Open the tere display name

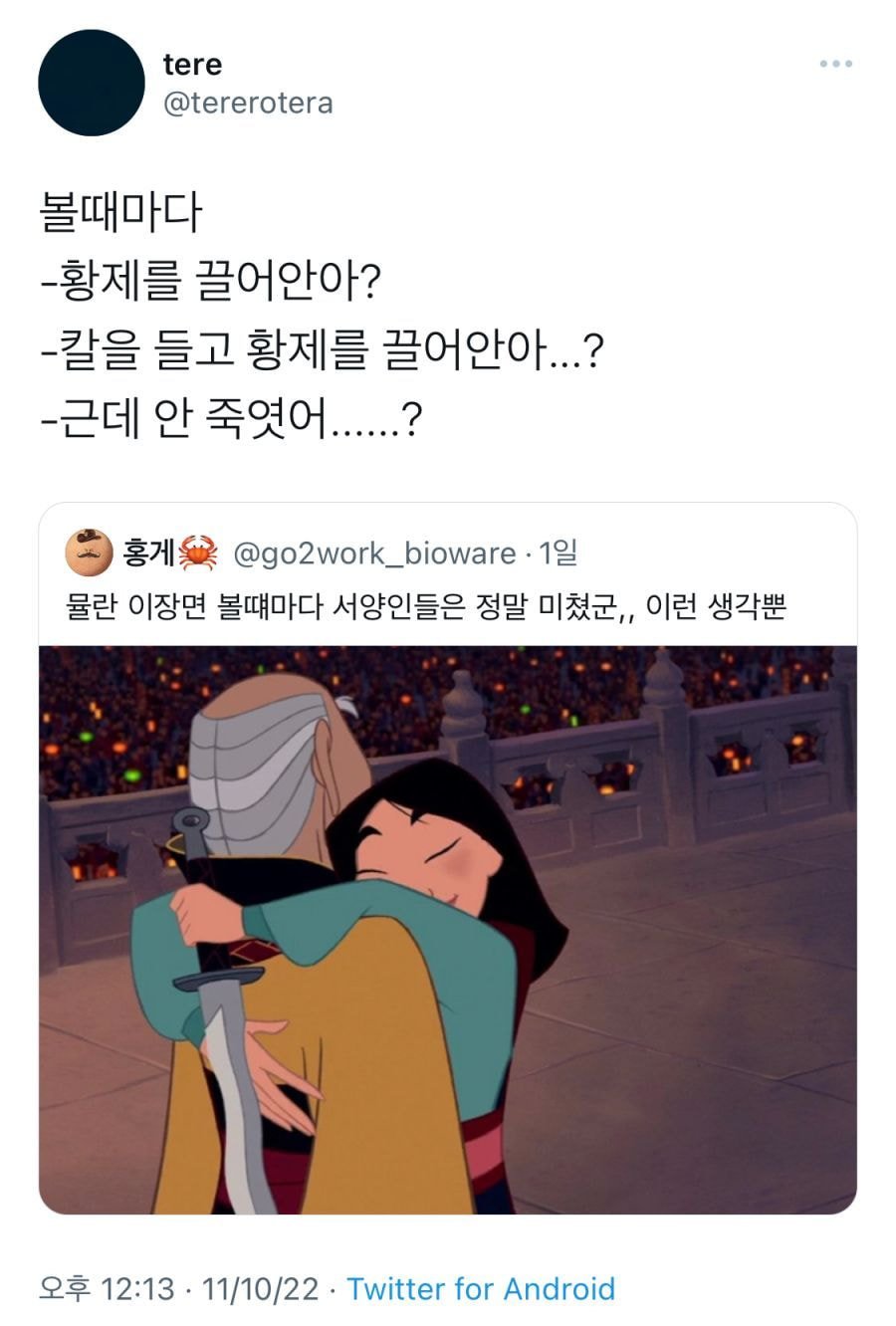point(192,65)
